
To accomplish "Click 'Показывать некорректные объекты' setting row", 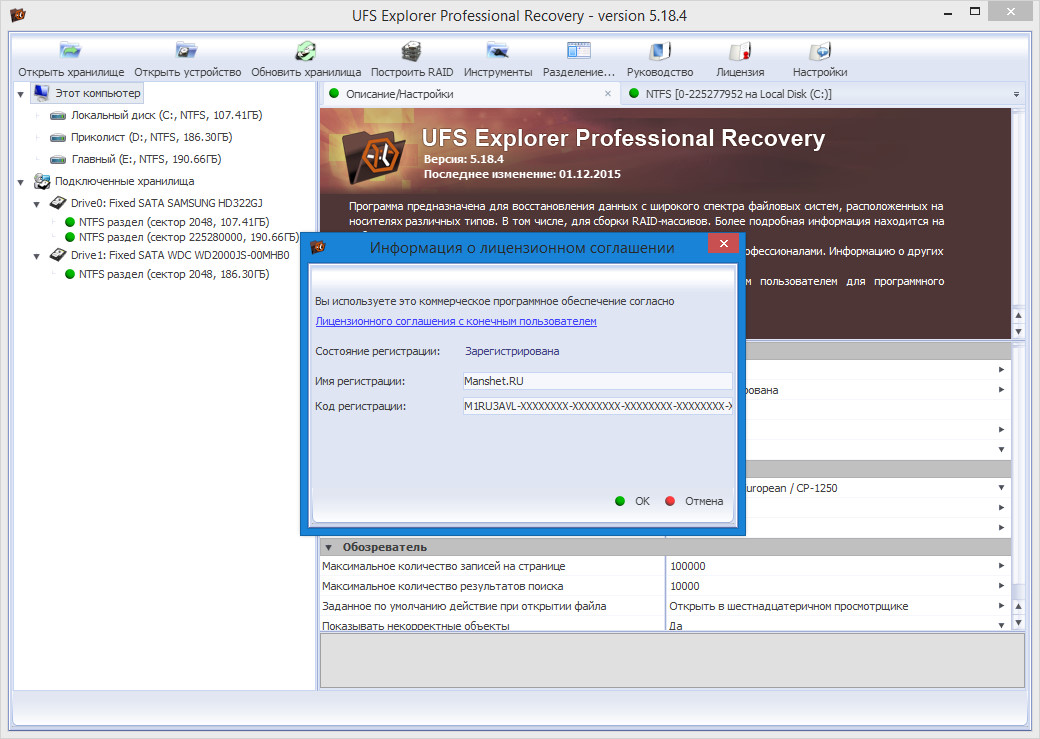I will tap(665, 625).
